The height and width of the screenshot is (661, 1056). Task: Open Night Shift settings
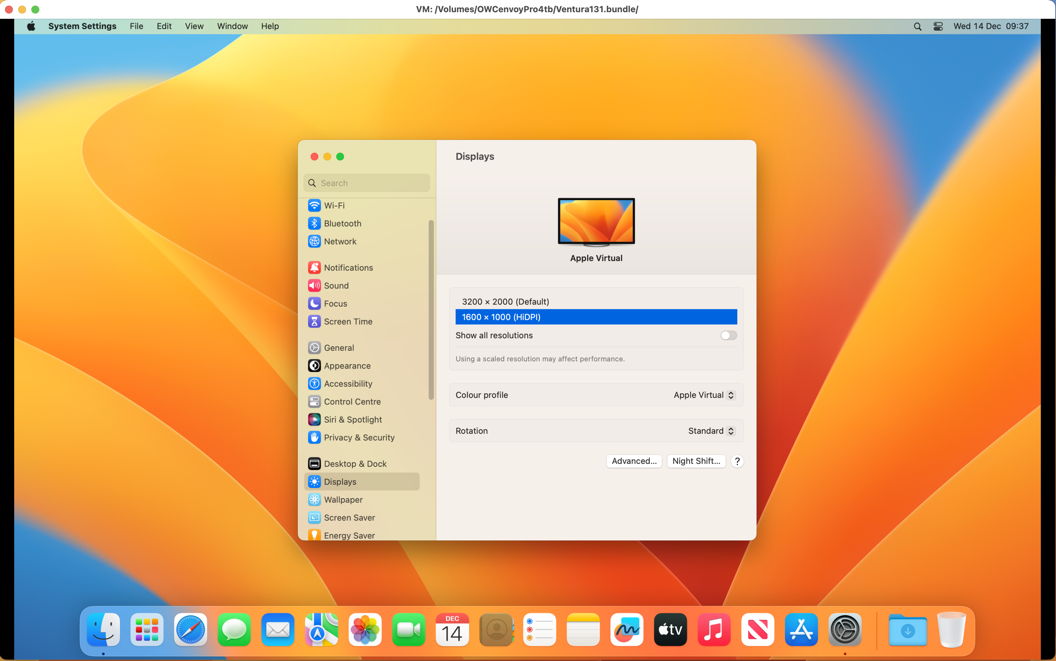coord(696,461)
